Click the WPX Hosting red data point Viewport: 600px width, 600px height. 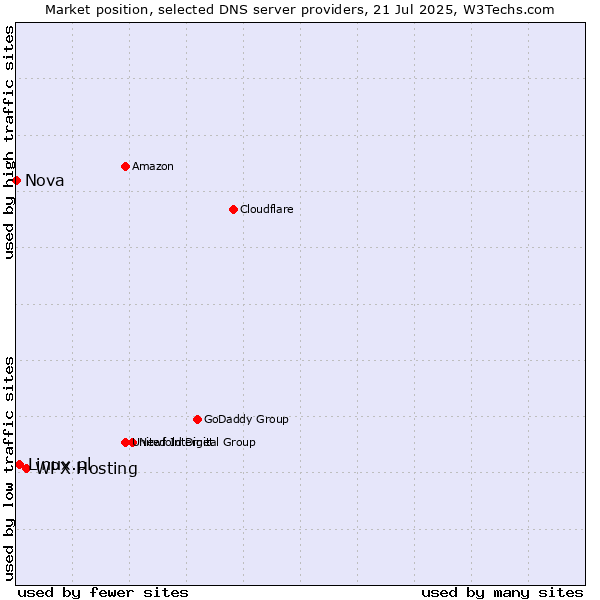26,468
